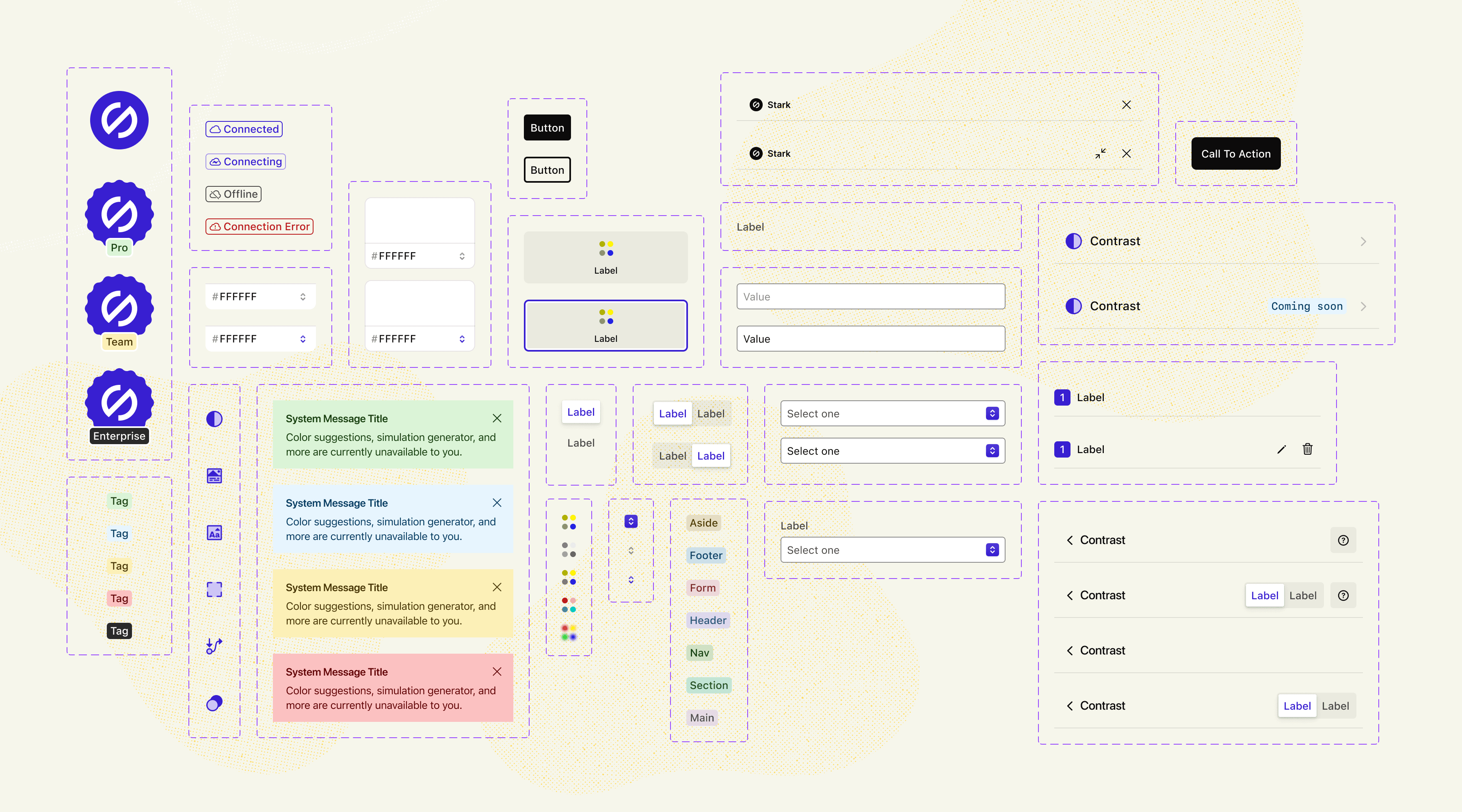This screenshot has width=1462, height=812.
Task: Close the green System Message
Action: [497, 418]
